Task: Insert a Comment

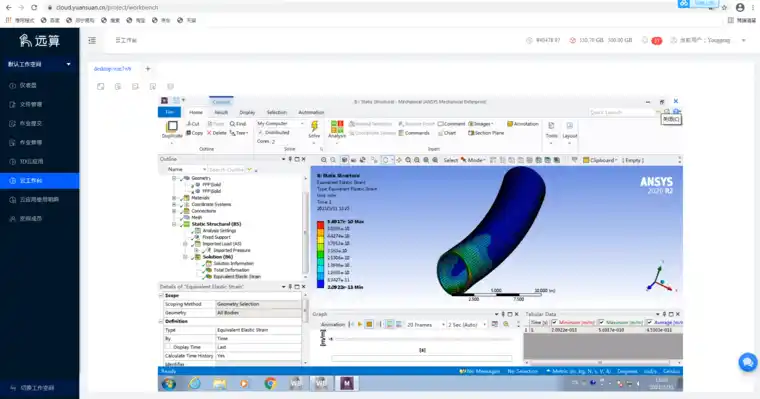Action: point(451,124)
